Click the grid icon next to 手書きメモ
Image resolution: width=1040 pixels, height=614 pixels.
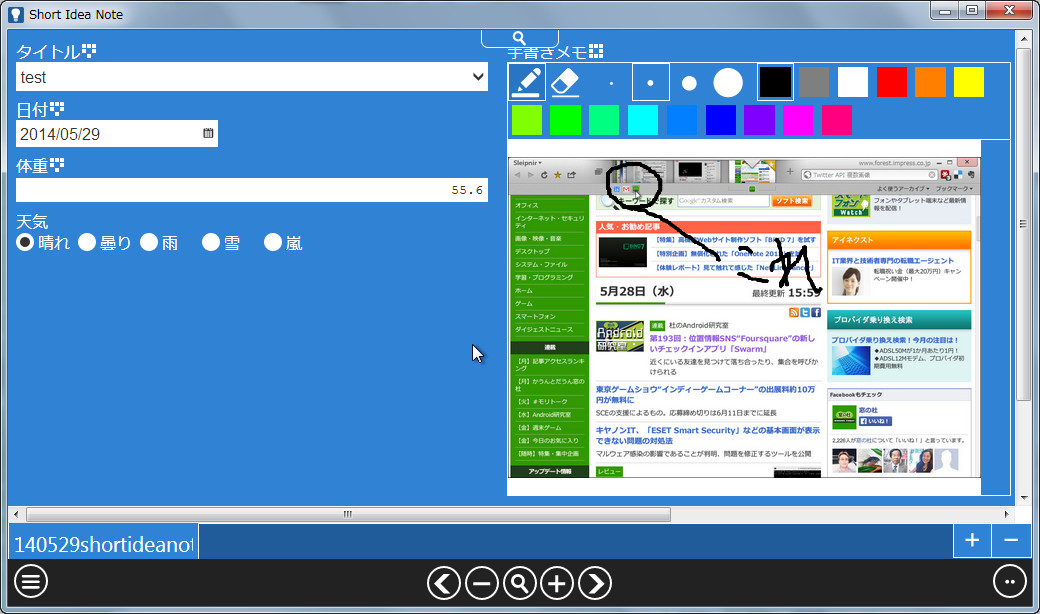point(596,50)
